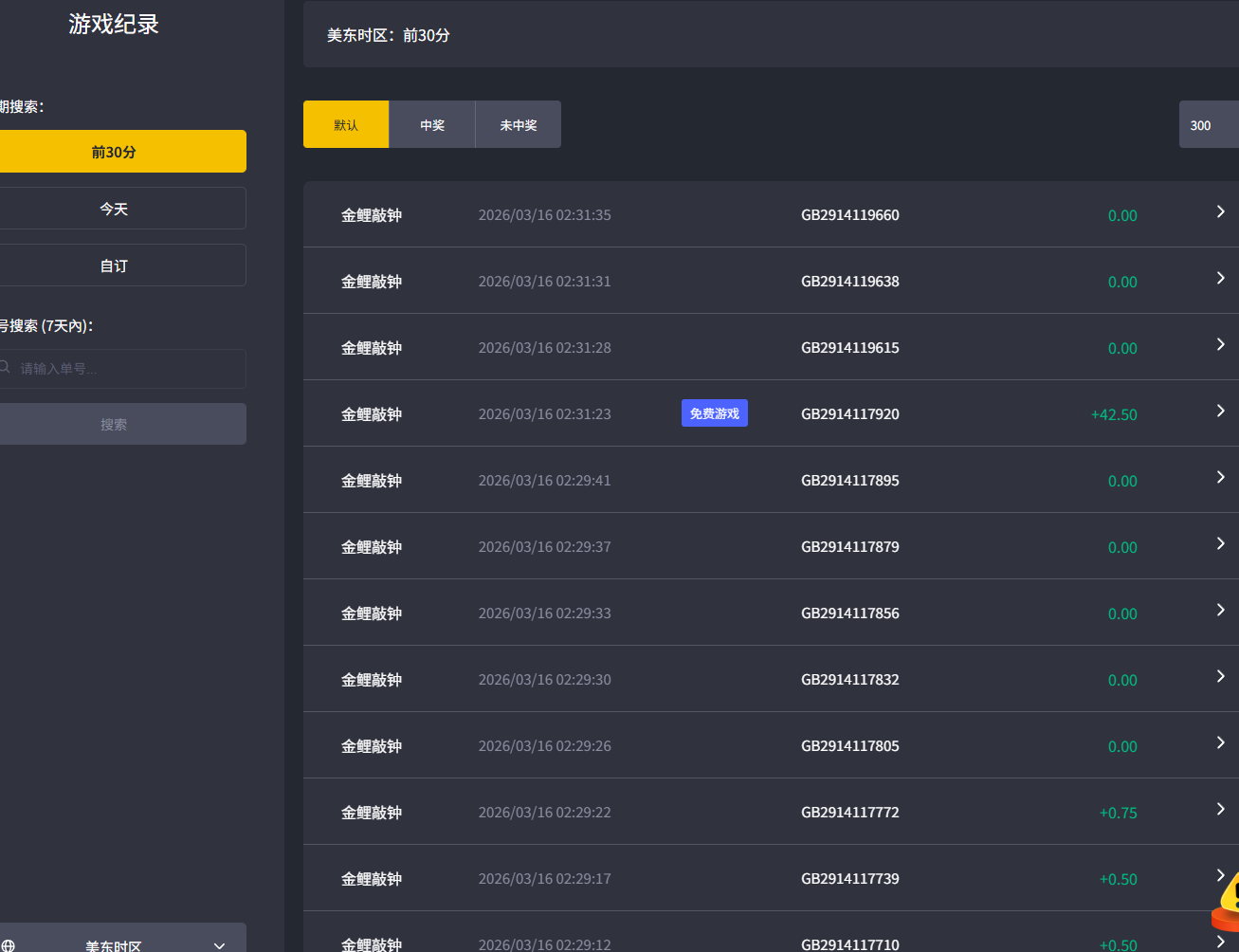Open the 300 page size dropdown

point(1208,125)
